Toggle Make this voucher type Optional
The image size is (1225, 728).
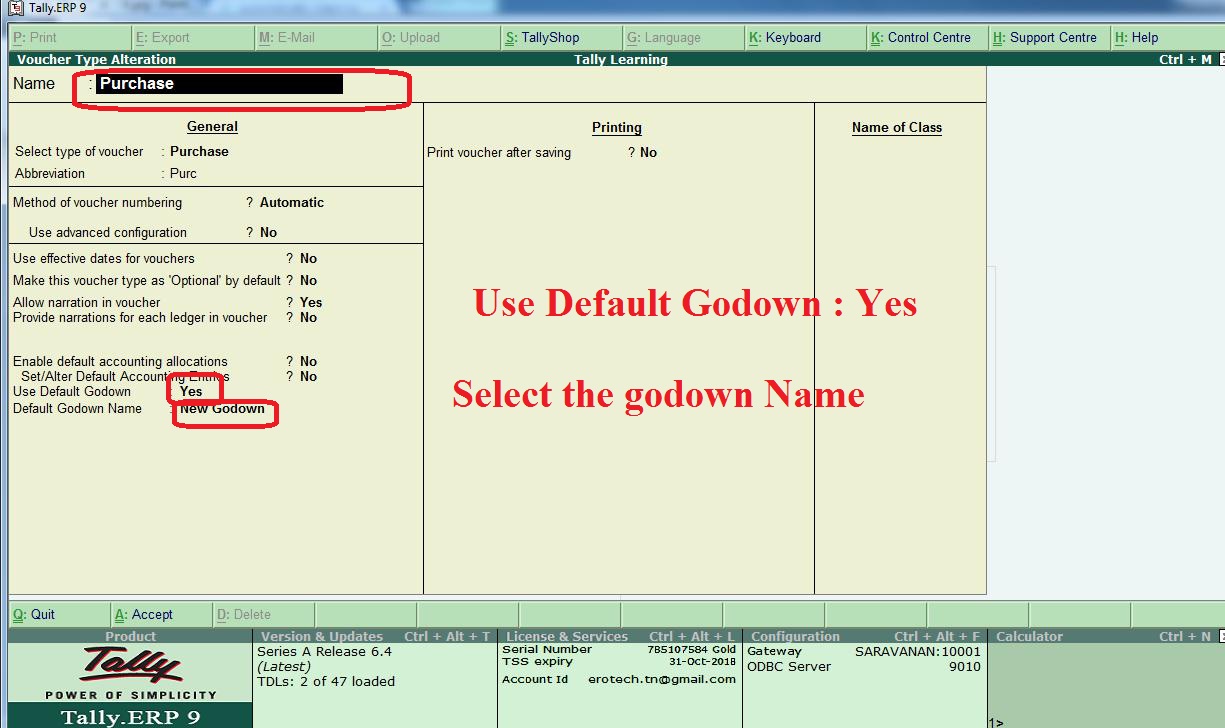308,281
